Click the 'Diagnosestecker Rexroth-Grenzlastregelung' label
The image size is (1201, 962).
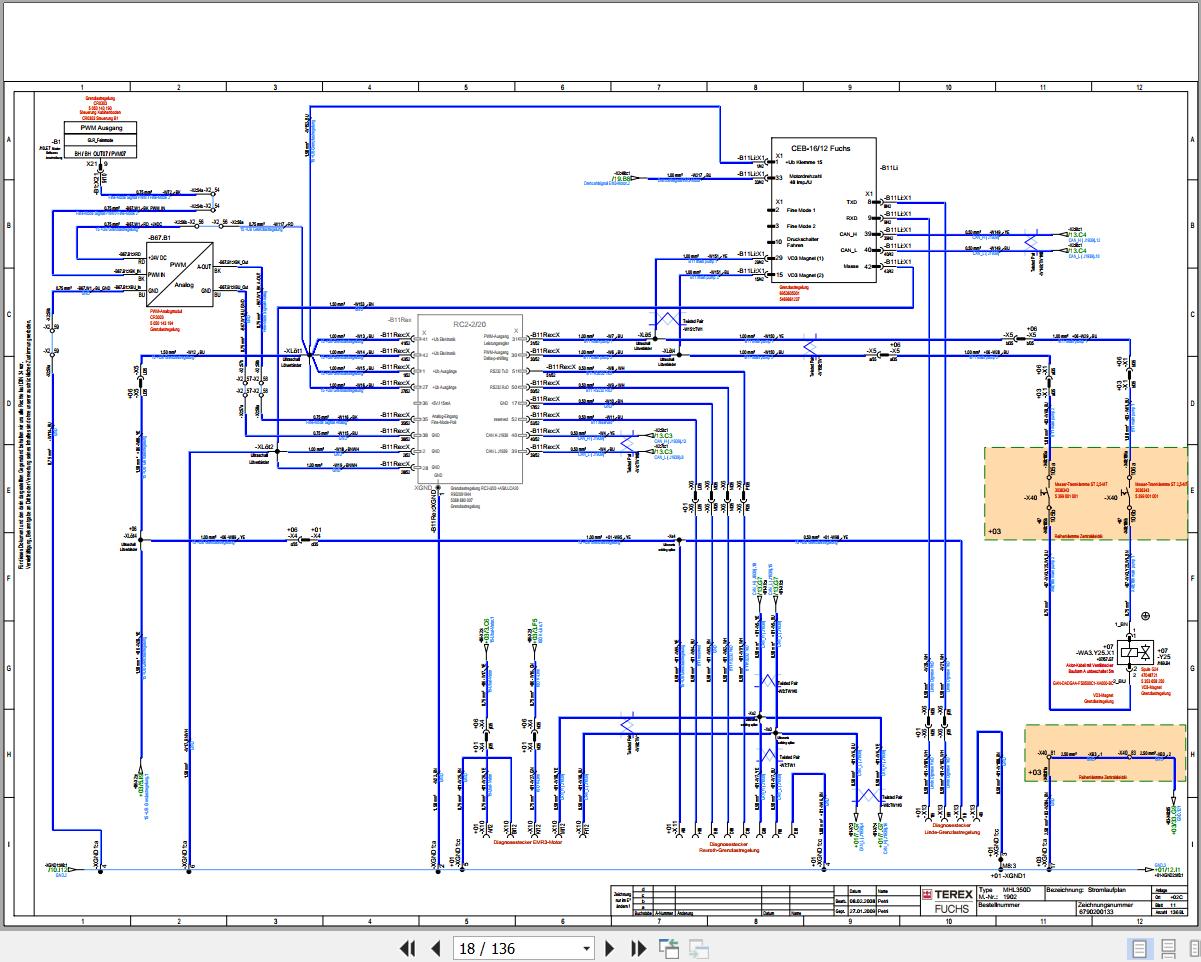730,848
